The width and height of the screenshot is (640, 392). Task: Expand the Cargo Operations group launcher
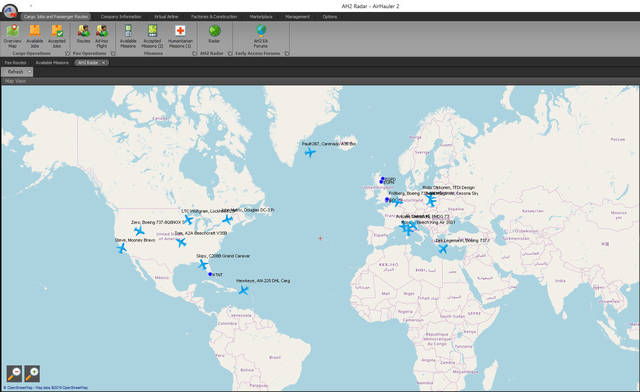[67, 53]
